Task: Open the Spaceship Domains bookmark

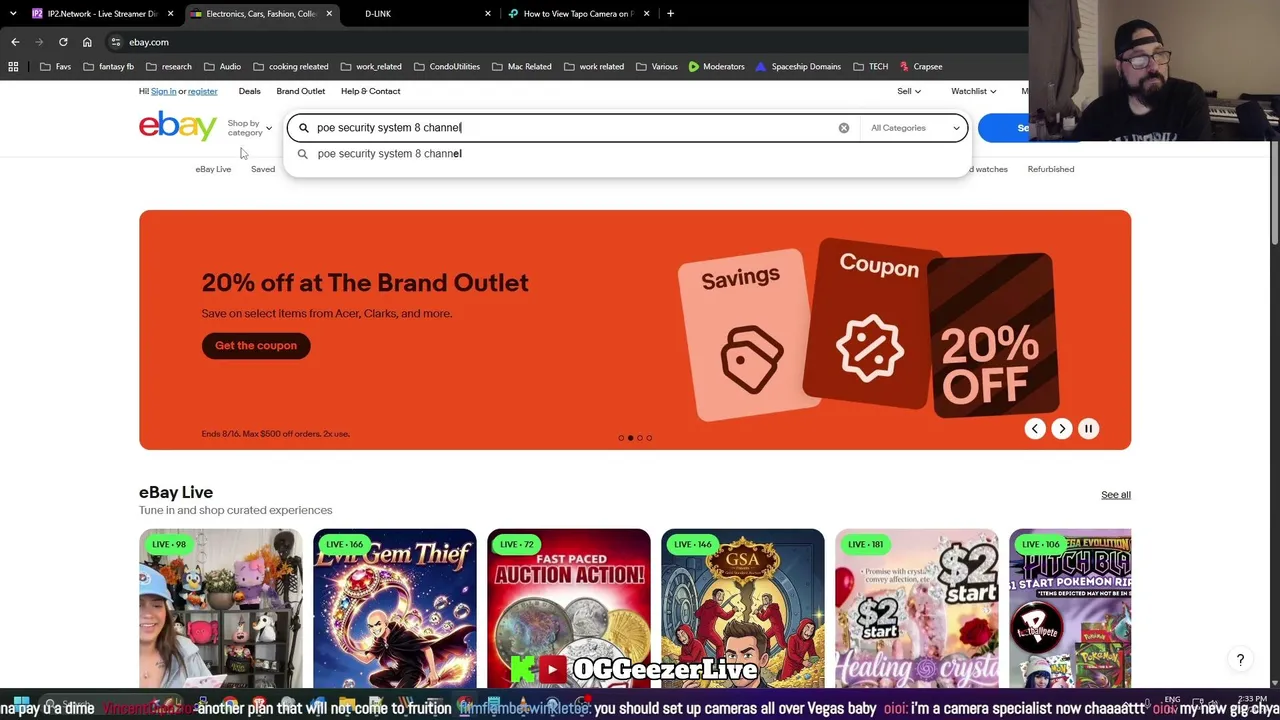Action: coord(798,67)
